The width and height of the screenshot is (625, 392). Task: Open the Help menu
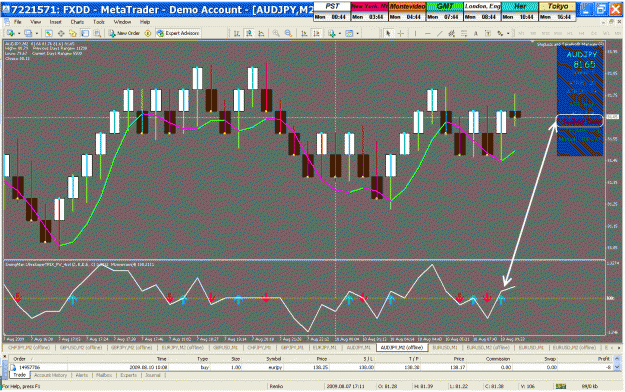pos(145,22)
